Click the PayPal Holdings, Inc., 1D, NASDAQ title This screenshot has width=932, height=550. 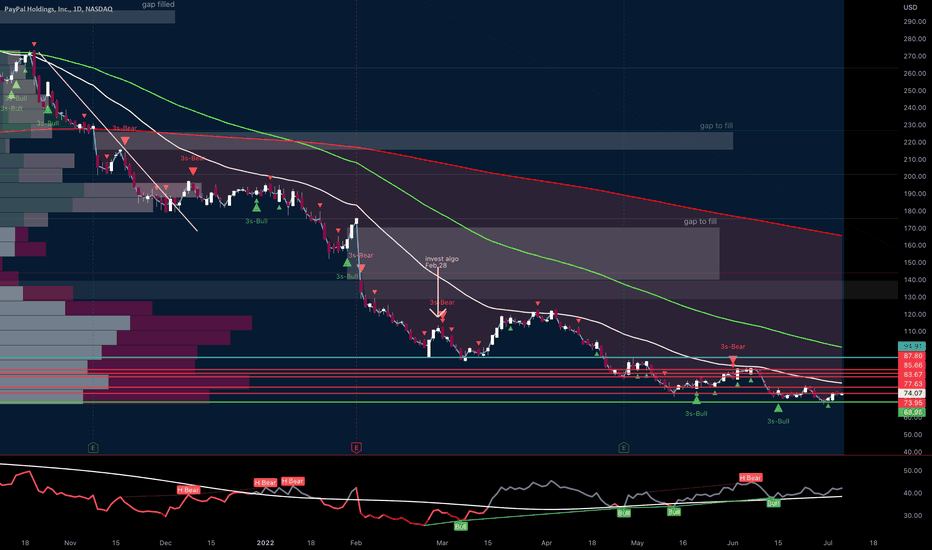pos(58,10)
